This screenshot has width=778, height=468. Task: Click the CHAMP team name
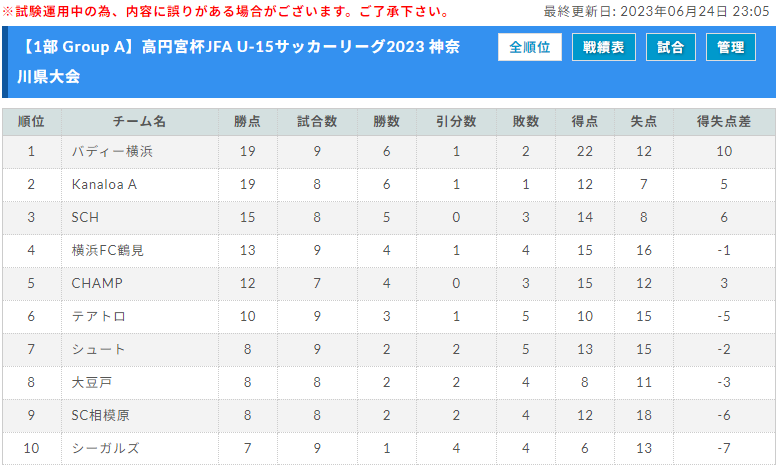coord(97,283)
